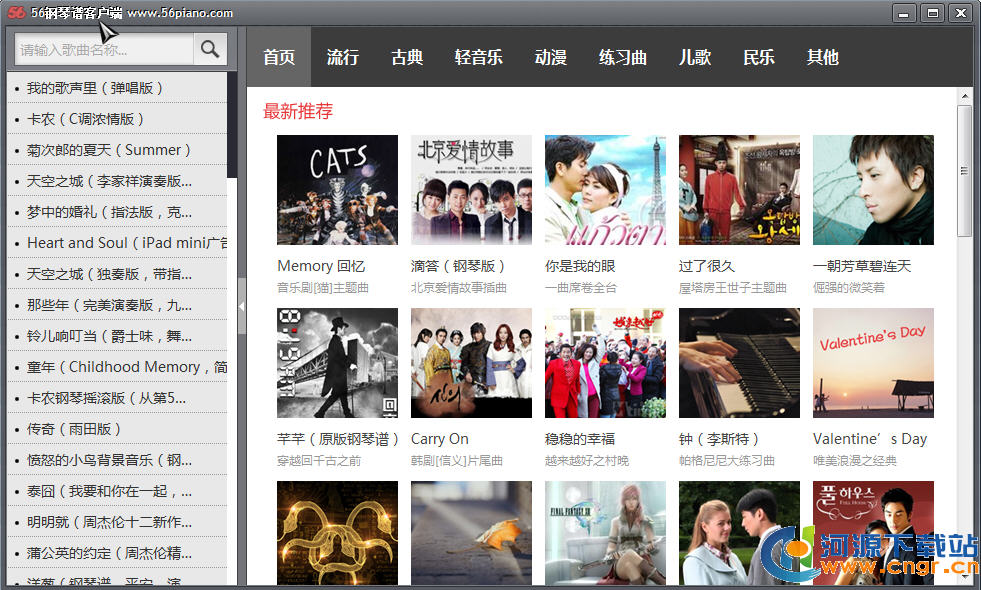Open the 北京爱情故事 cover thumbnail
This screenshot has width=981, height=590.
pyautogui.click(x=471, y=190)
